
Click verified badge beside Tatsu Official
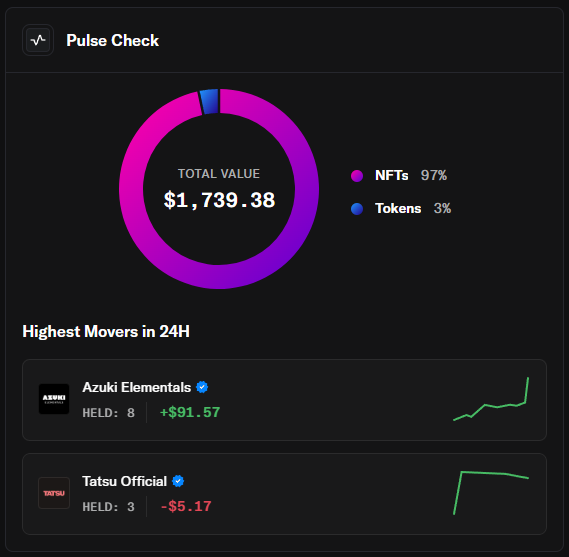(178, 481)
